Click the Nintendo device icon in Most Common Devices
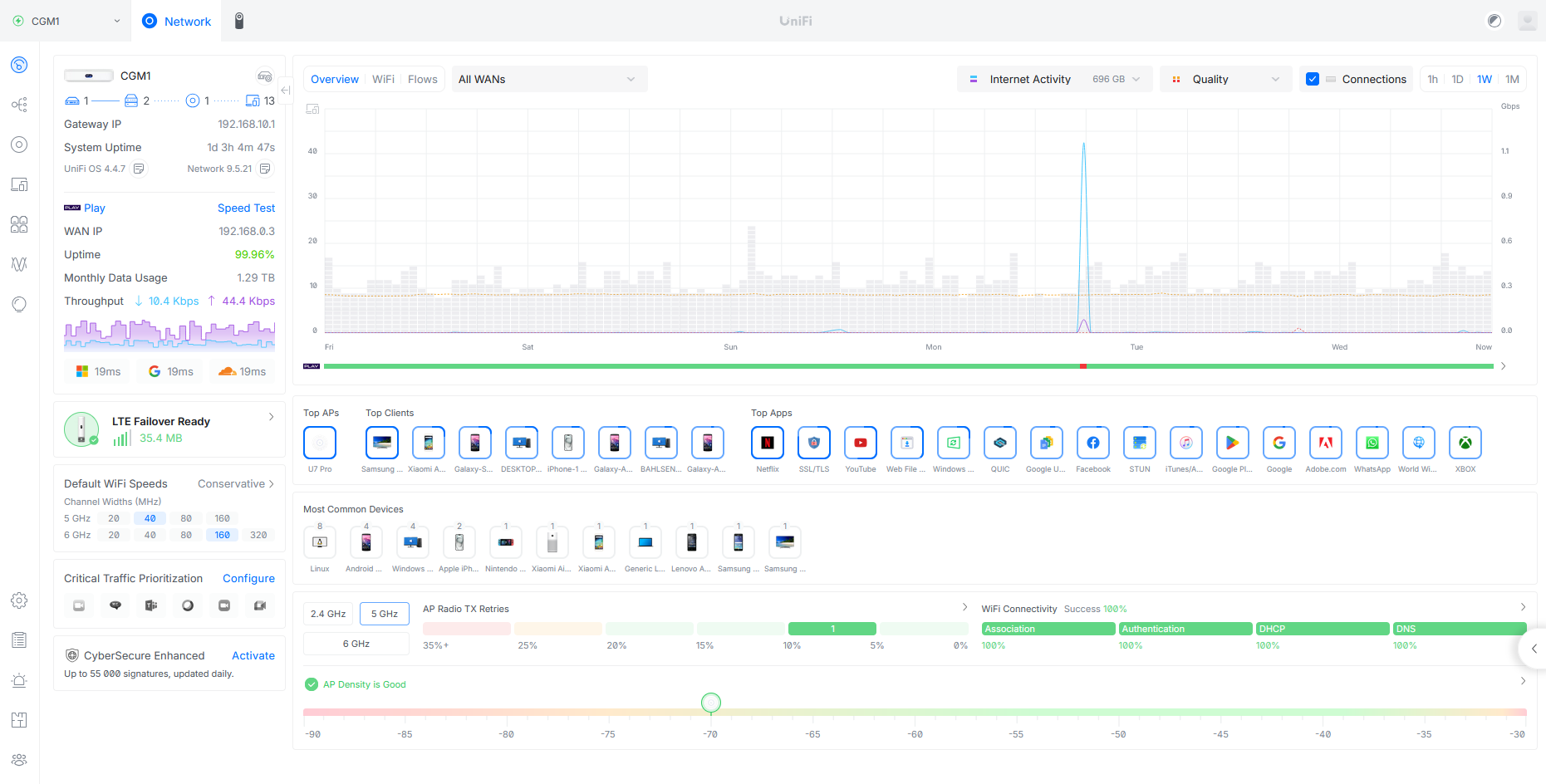 tap(505, 542)
